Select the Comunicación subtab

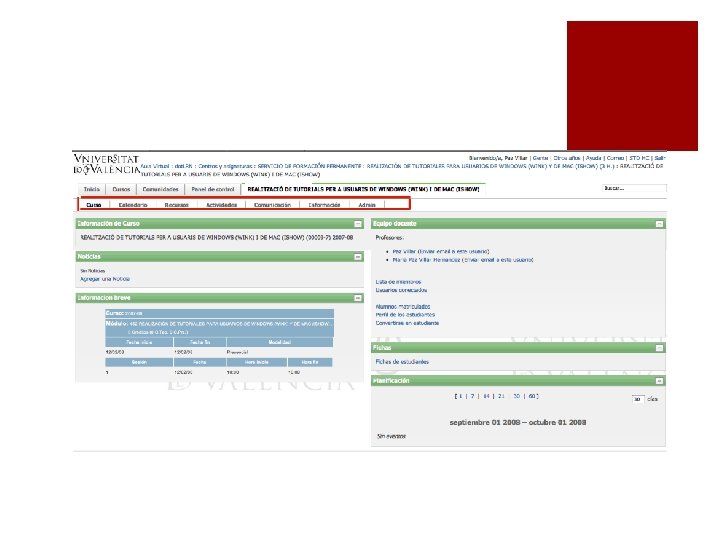coord(272,205)
